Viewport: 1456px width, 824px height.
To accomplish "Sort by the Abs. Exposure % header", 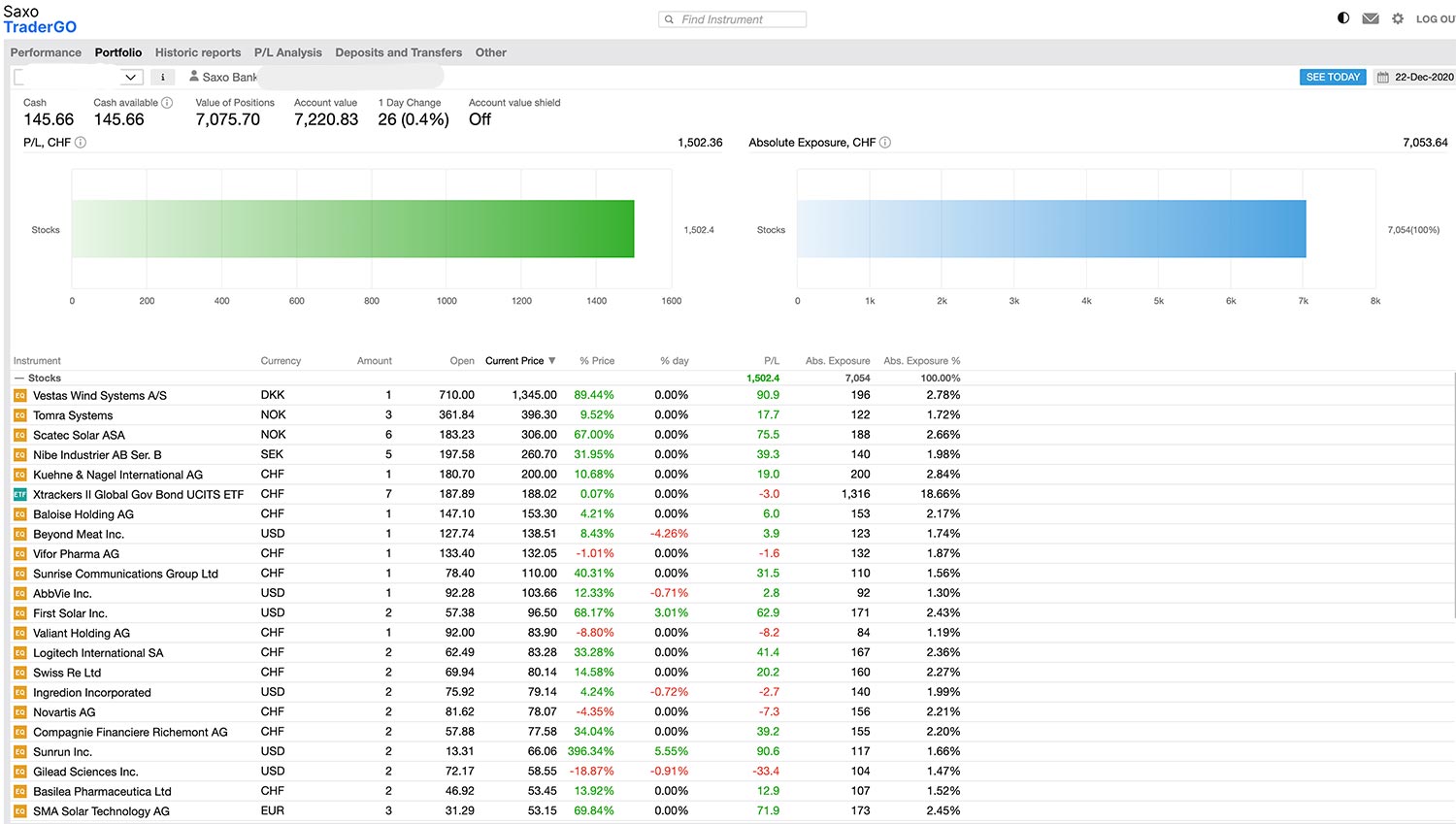I will coord(921,361).
